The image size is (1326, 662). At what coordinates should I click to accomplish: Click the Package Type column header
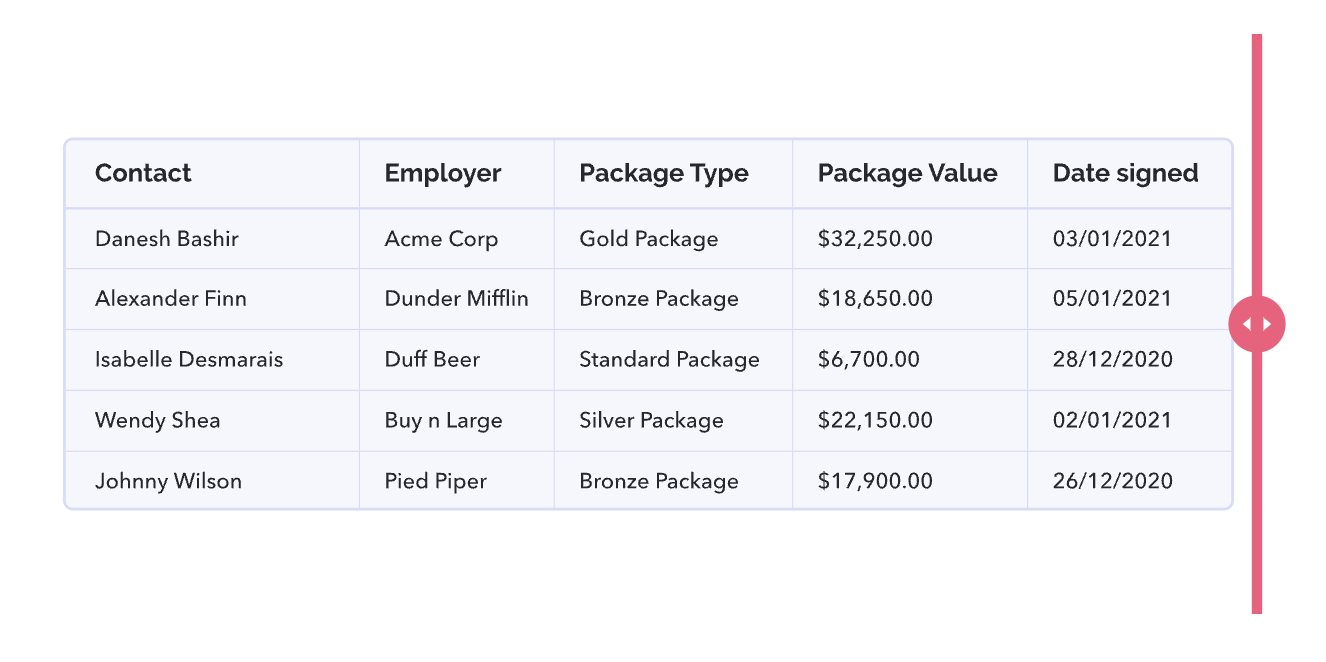(674, 174)
